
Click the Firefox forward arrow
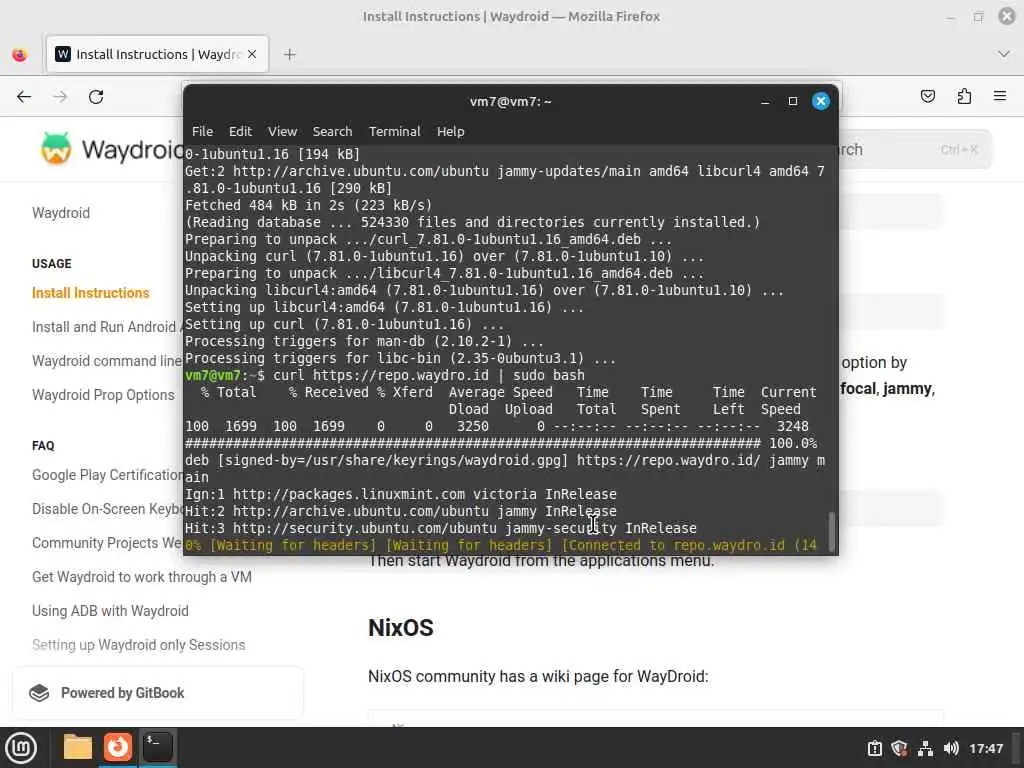click(x=60, y=97)
